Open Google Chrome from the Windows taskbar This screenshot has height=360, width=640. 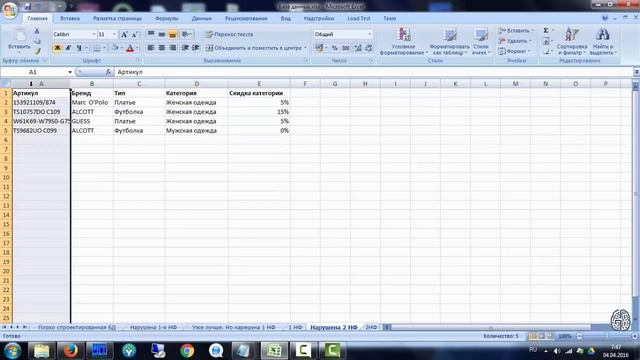[187, 351]
